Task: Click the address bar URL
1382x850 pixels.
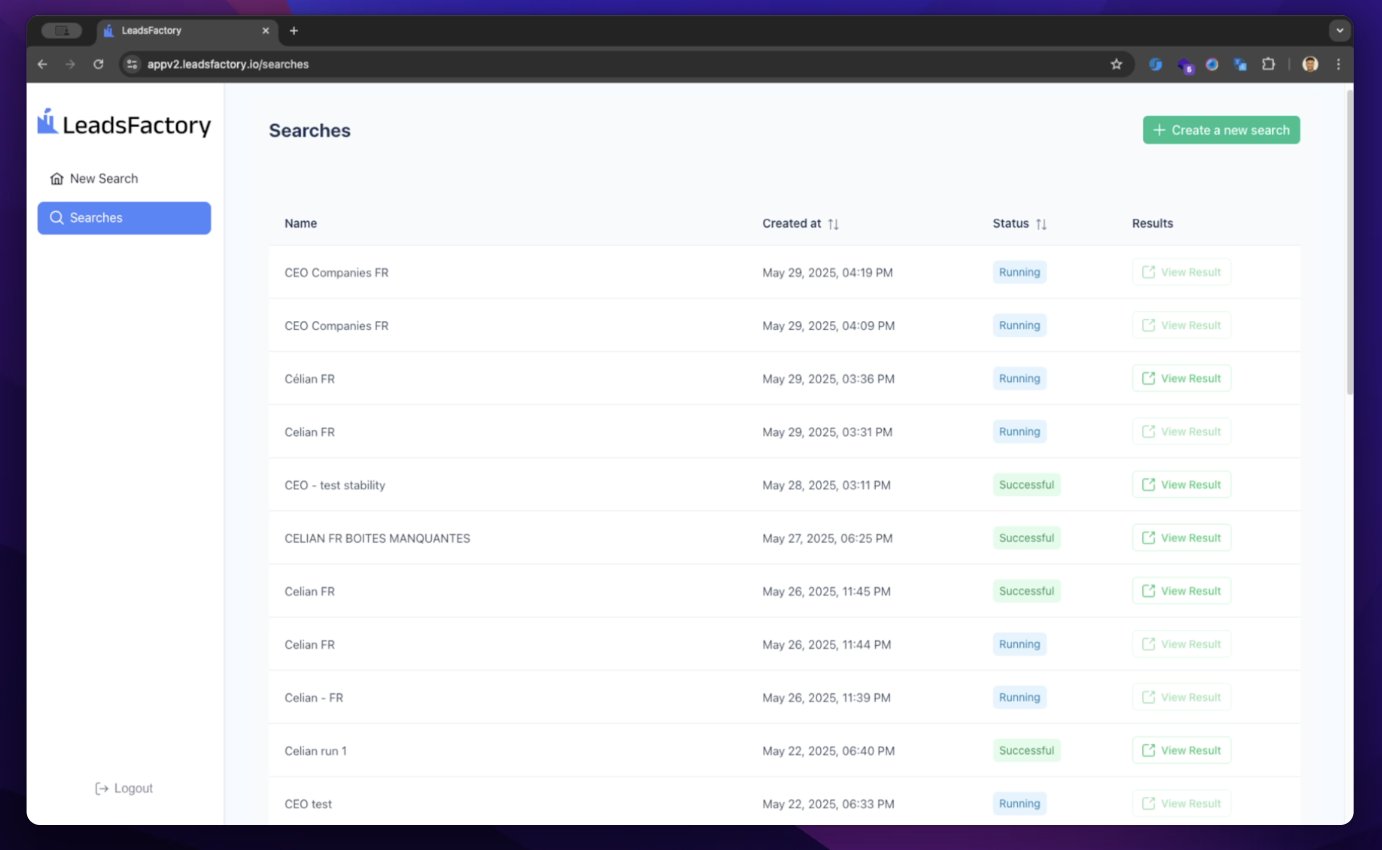Action: pos(228,64)
